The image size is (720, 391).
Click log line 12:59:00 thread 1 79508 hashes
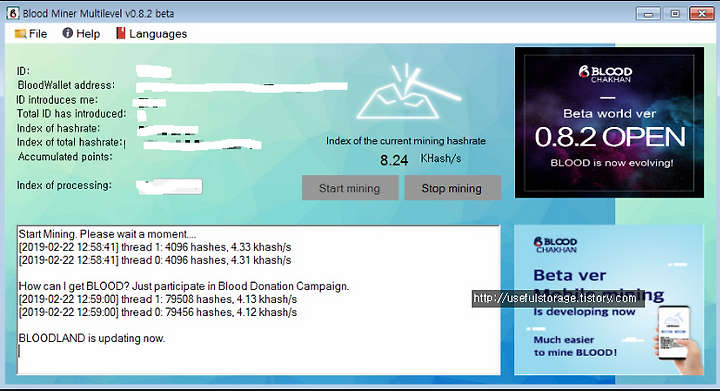click(158, 299)
